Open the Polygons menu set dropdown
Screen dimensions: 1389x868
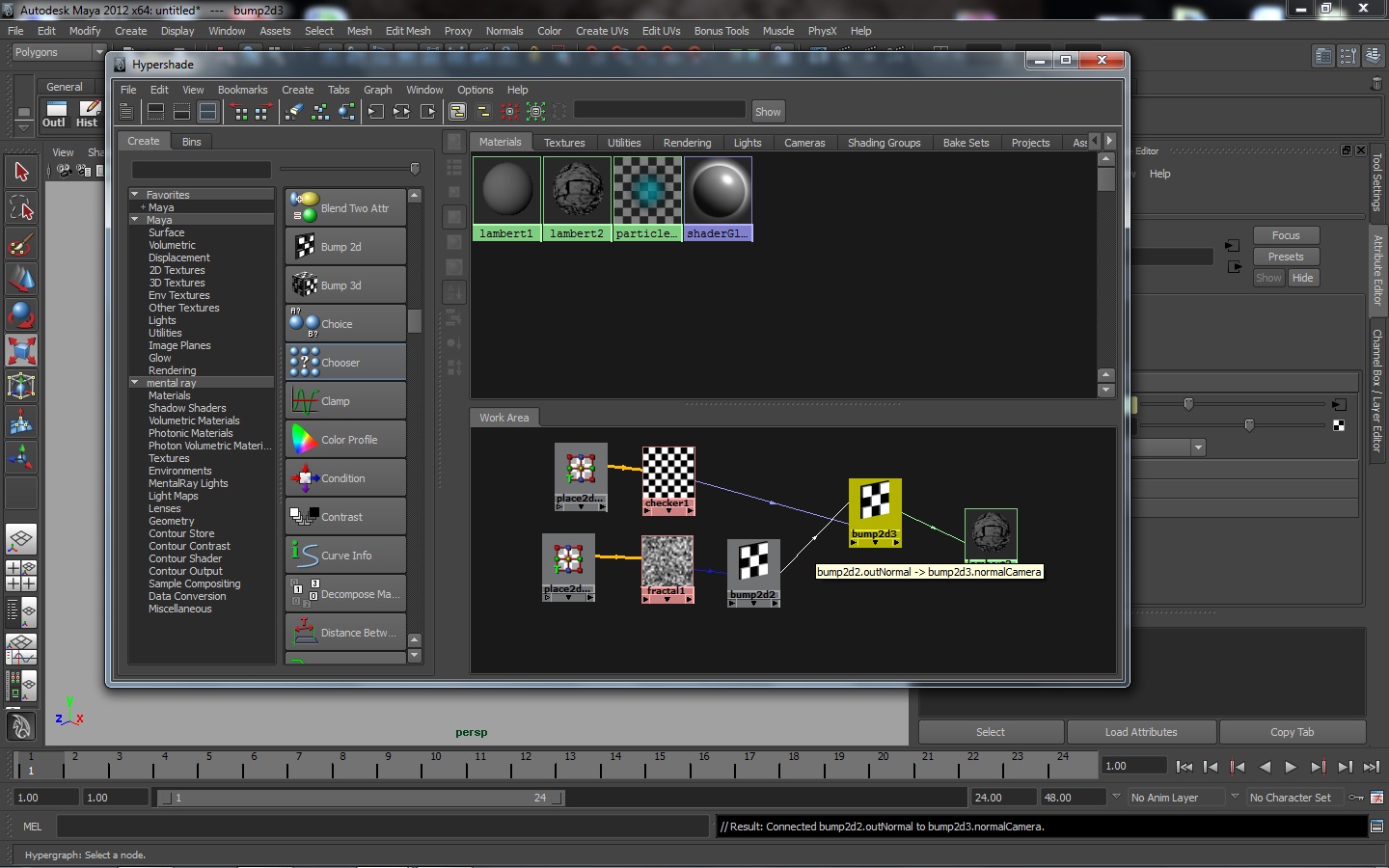click(x=58, y=52)
